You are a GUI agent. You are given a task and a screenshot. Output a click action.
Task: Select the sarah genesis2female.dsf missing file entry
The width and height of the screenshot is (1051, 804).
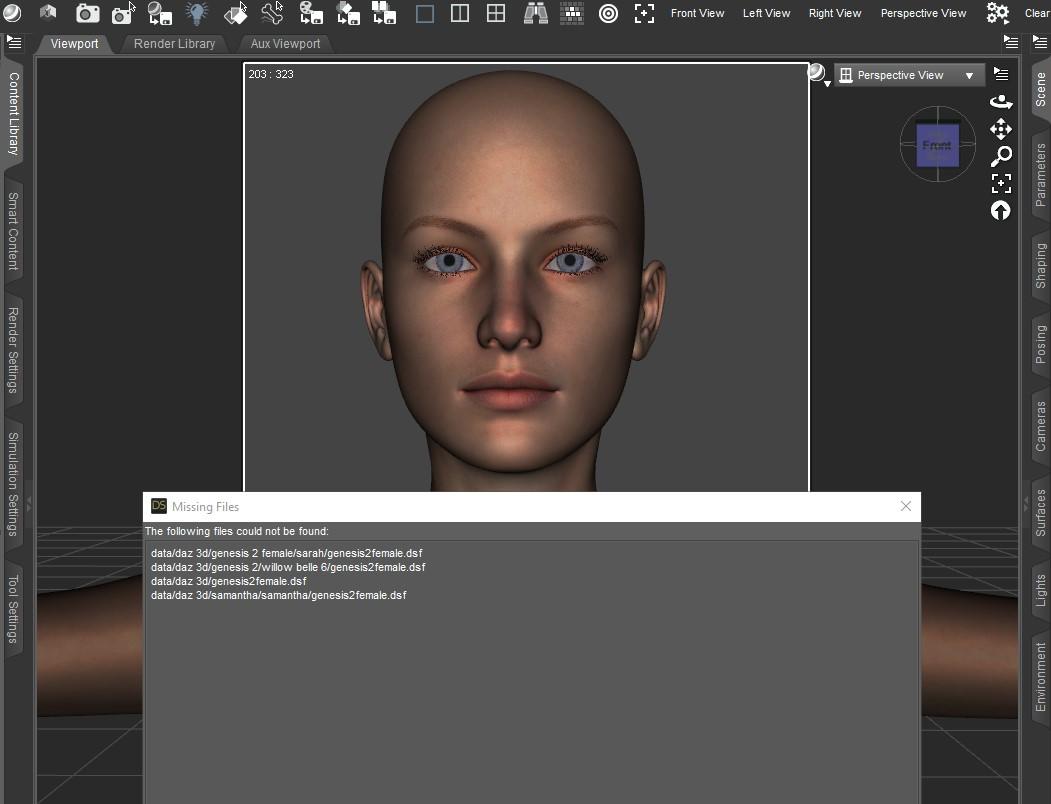tap(286, 553)
